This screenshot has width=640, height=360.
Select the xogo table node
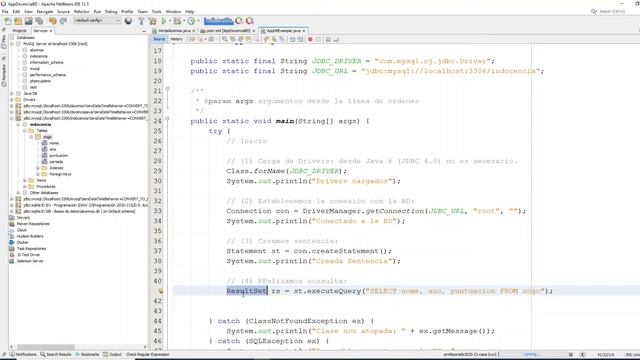click(x=47, y=137)
